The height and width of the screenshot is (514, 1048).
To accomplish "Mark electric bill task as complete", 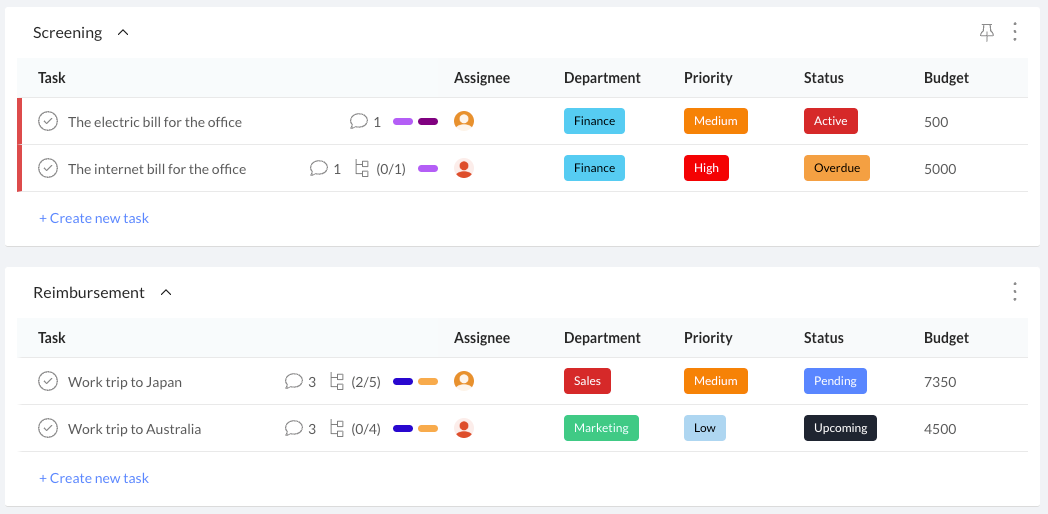I will (47, 122).
